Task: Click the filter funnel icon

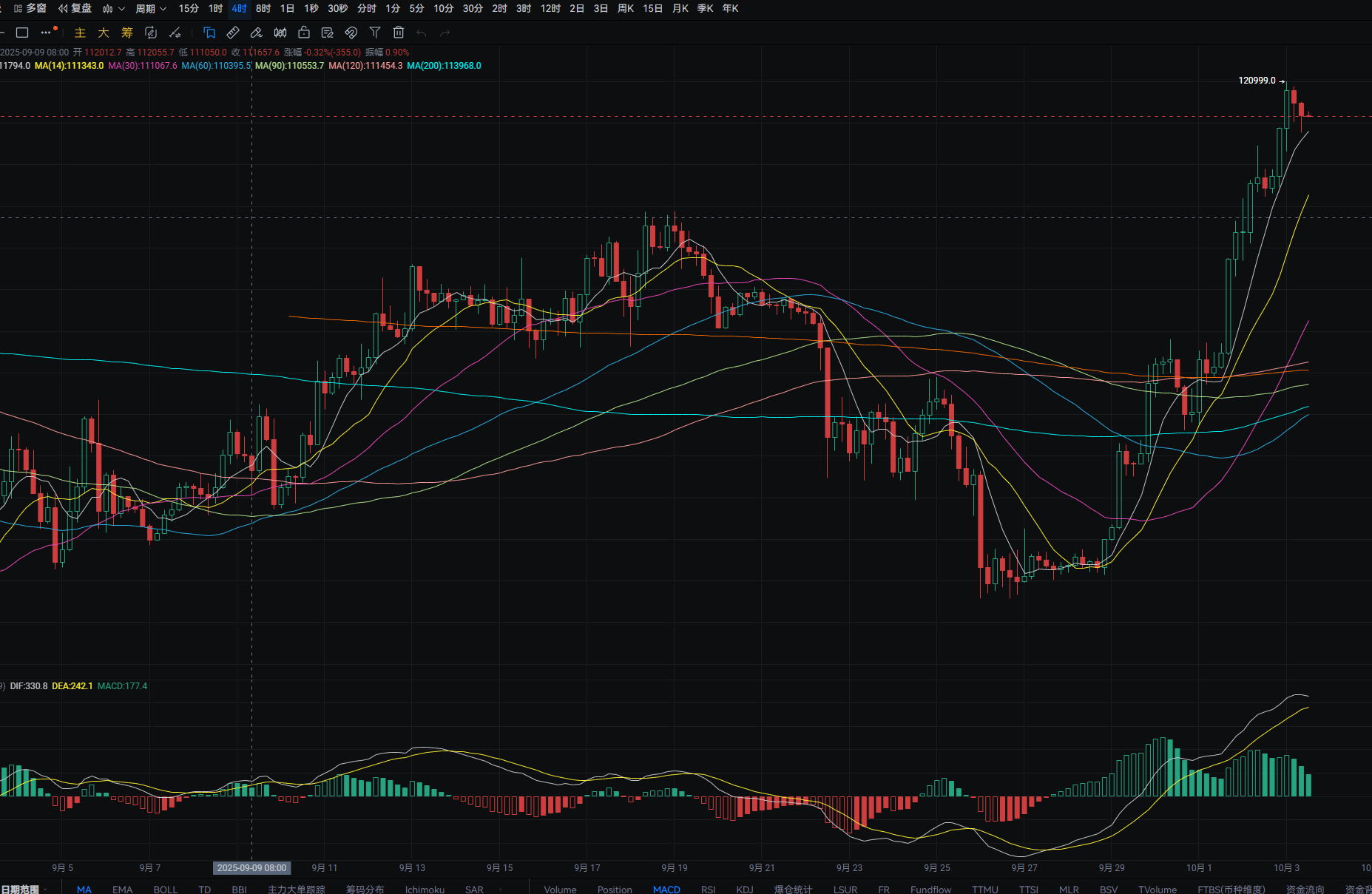Action: pos(375,33)
